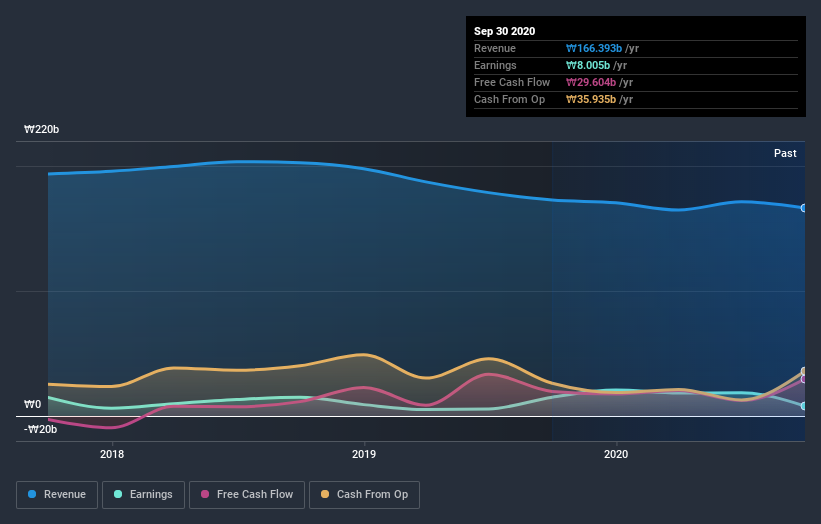Toggle the Free Cash Flow legend button
The image size is (821, 524).
coord(247,495)
